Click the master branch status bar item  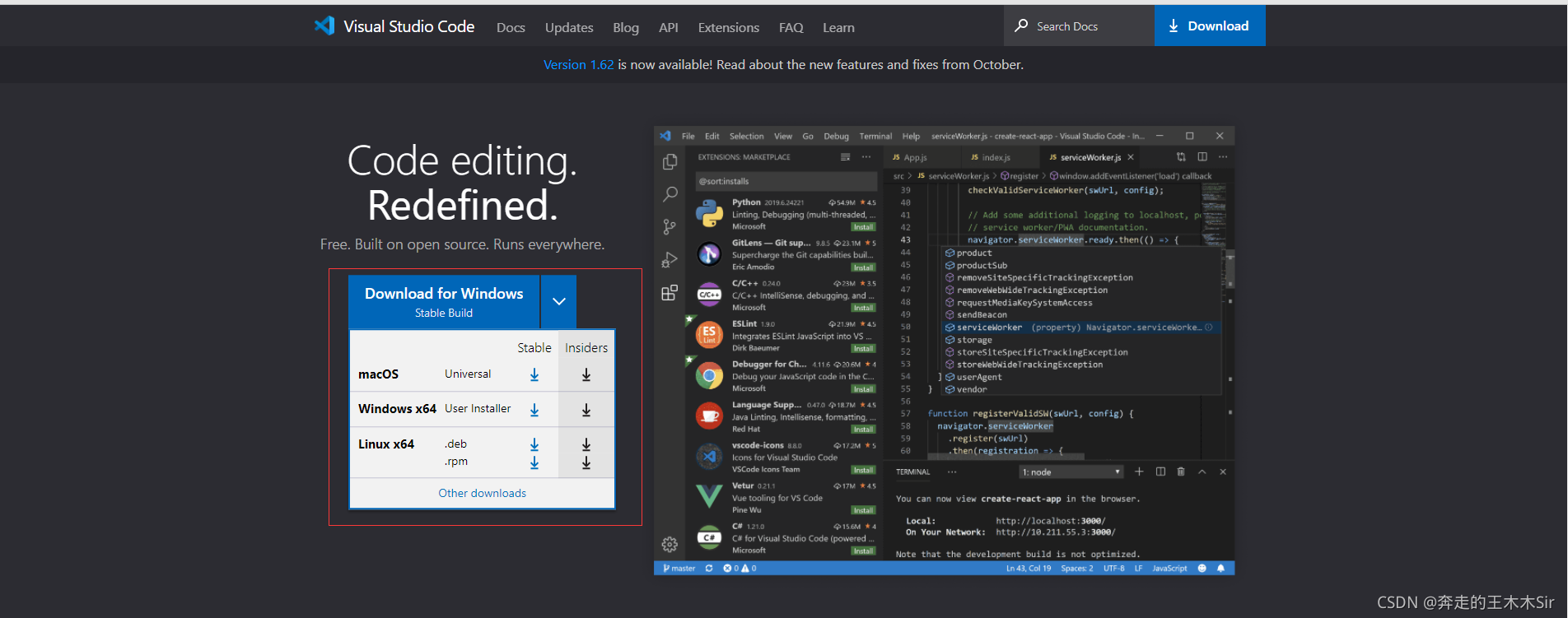tap(679, 568)
